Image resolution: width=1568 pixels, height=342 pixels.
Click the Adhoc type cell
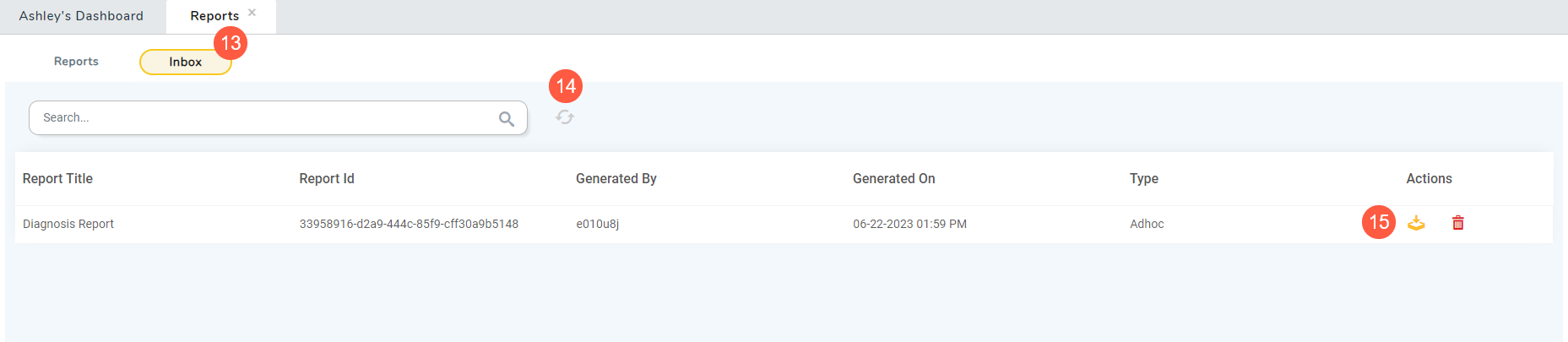tap(1147, 224)
